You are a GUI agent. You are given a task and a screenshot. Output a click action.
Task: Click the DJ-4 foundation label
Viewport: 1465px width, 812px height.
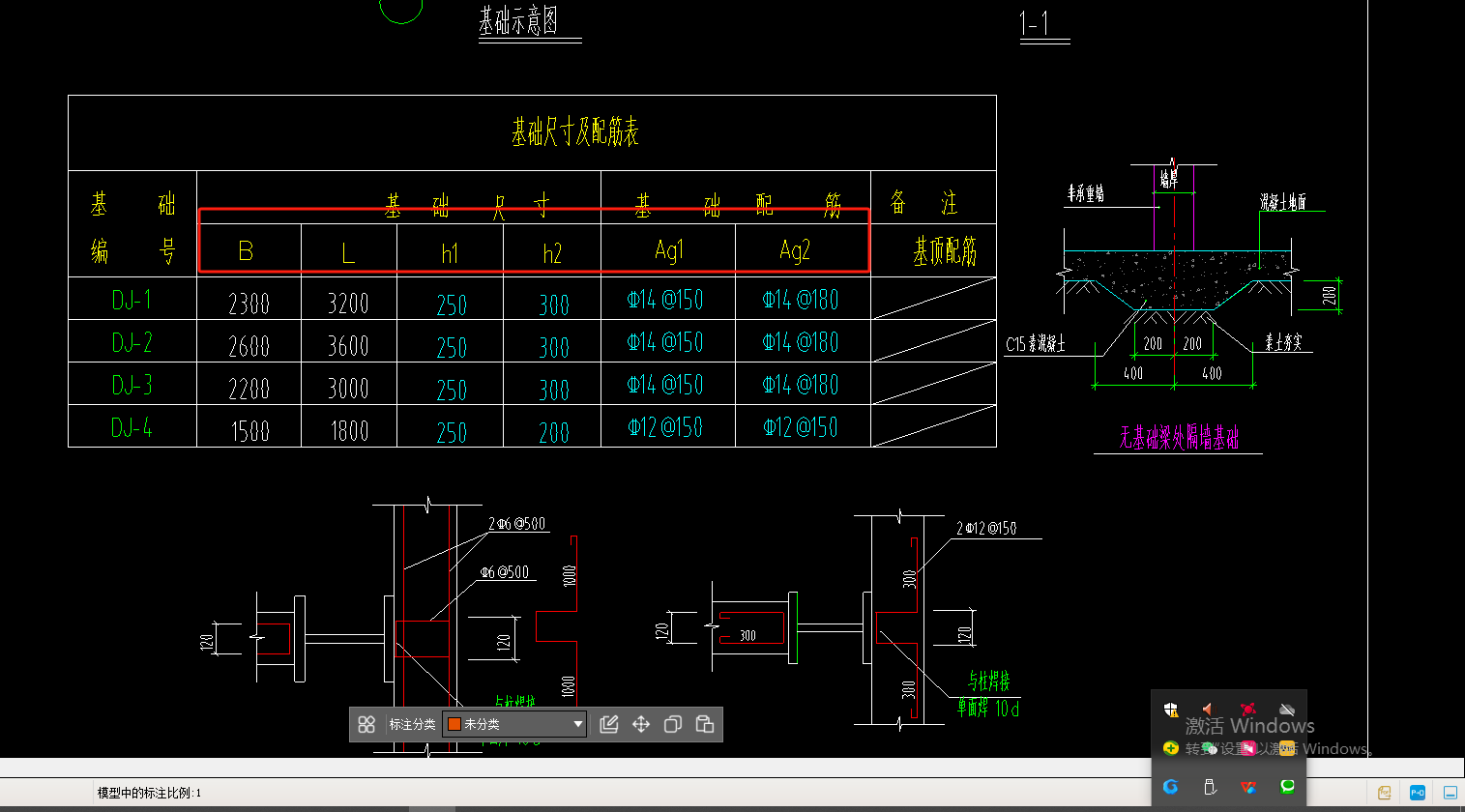(132, 427)
